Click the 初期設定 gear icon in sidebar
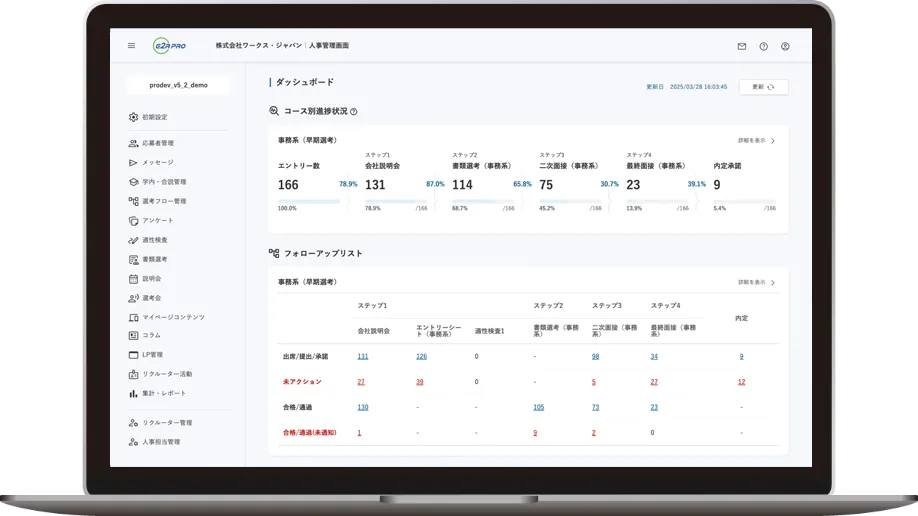 [133, 117]
